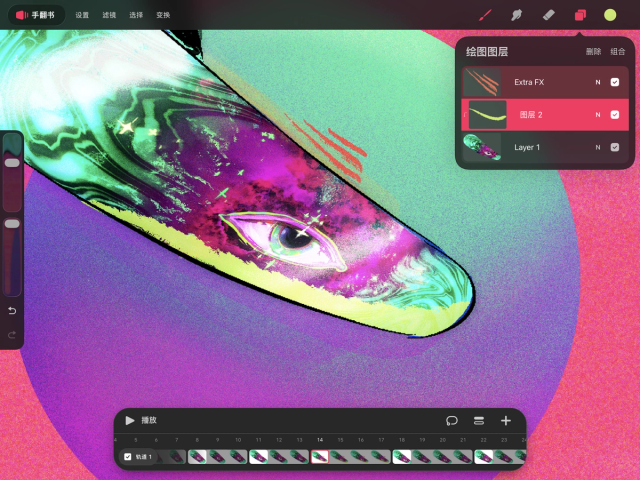640x480 pixels.
Task: Select the highlighted frame 14 thumbnail
Action: [320, 457]
